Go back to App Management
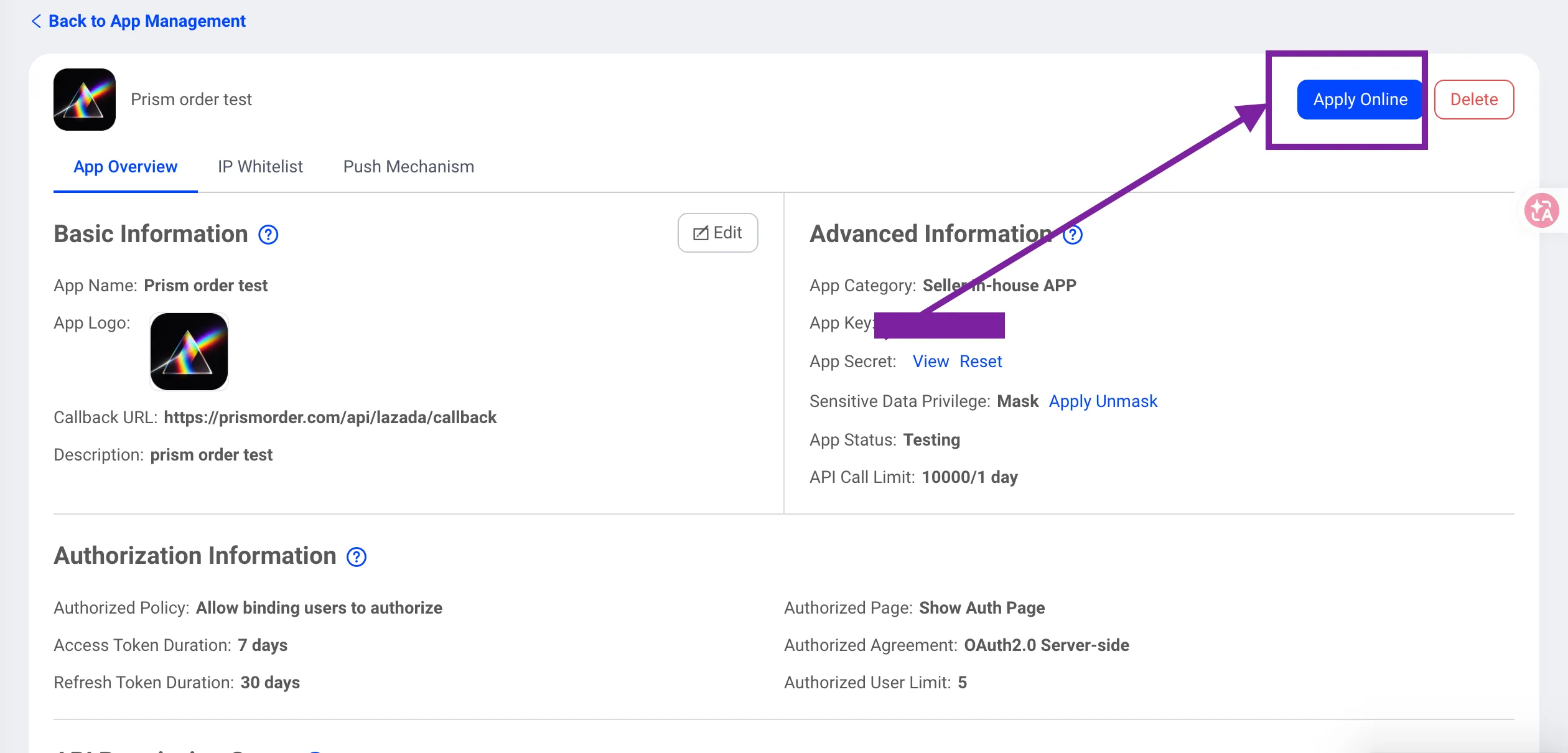This screenshot has width=1568, height=753. [x=138, y=21]
